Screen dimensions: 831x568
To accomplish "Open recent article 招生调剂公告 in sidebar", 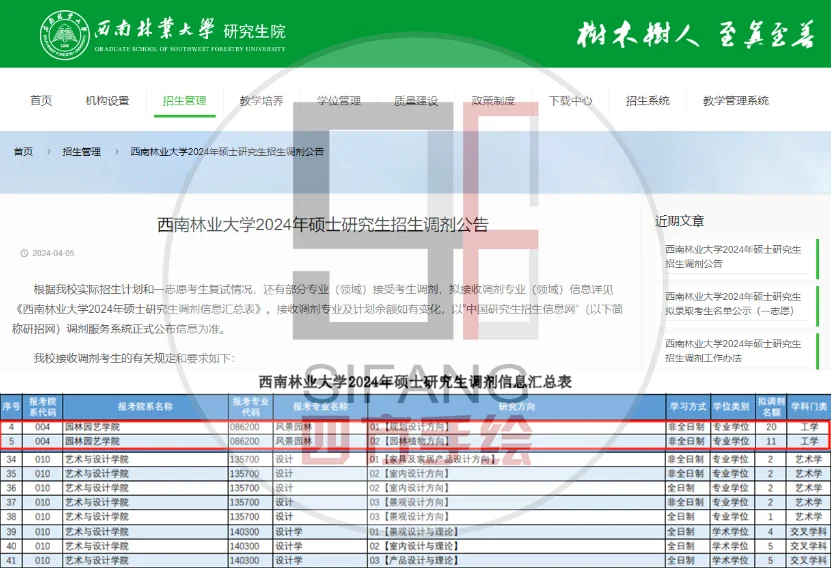I will pyautogui.click(x=733, y=256).
